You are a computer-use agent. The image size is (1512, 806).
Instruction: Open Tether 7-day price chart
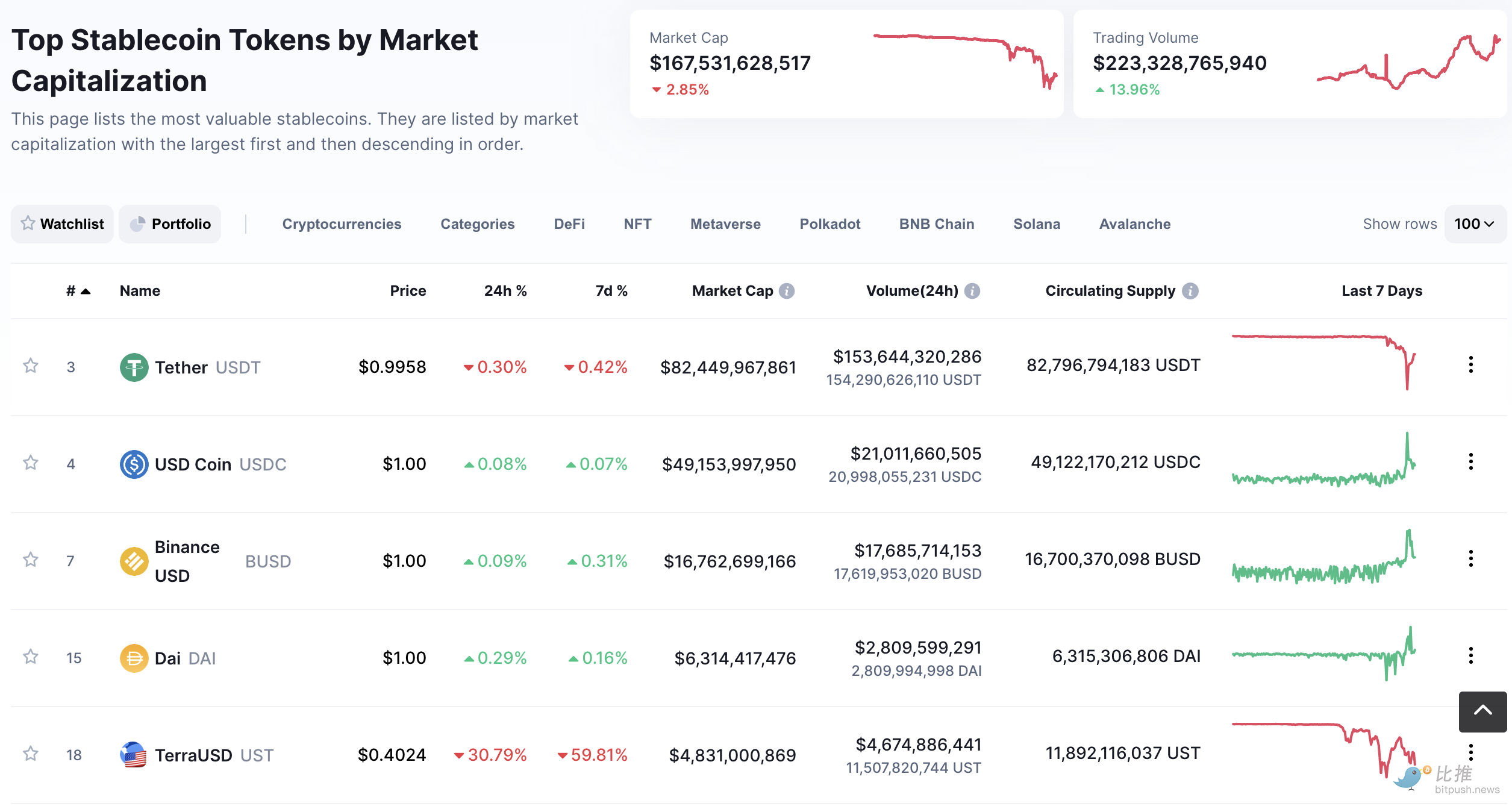(x=1324, y=361)
